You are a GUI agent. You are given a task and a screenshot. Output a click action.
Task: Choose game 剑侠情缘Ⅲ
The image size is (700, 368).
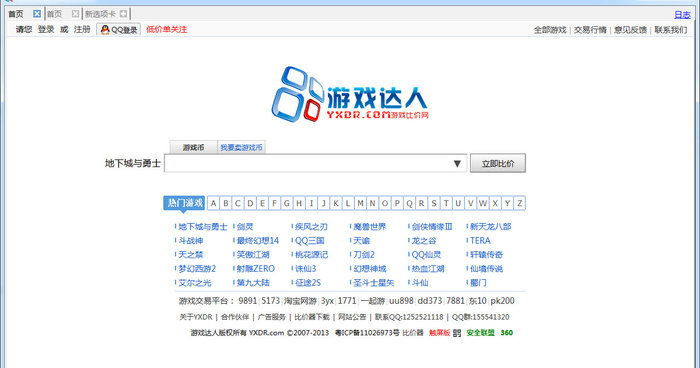tap(432, 227)
